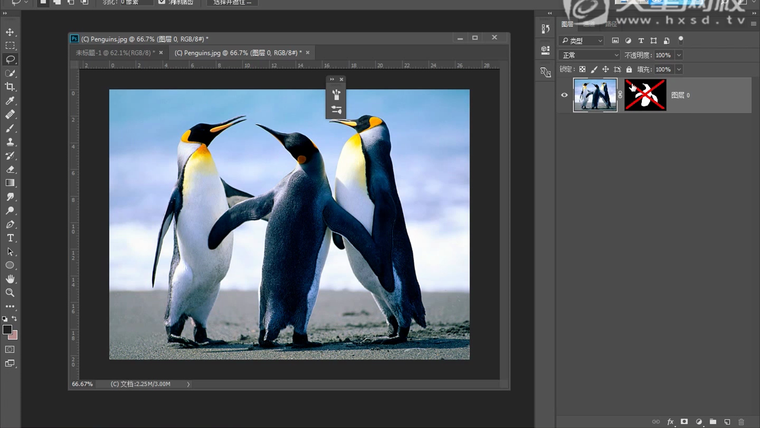Click the Select and Mask button
Image resolution: width=760 pixels, height=428 pixels.
click(x=233, y=3)
